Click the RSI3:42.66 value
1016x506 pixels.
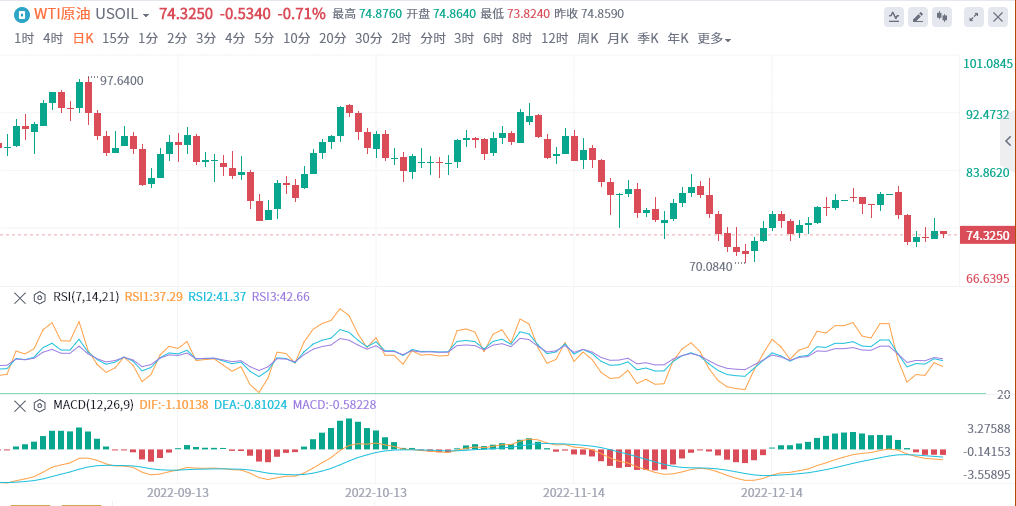click(x=281, y=297)
